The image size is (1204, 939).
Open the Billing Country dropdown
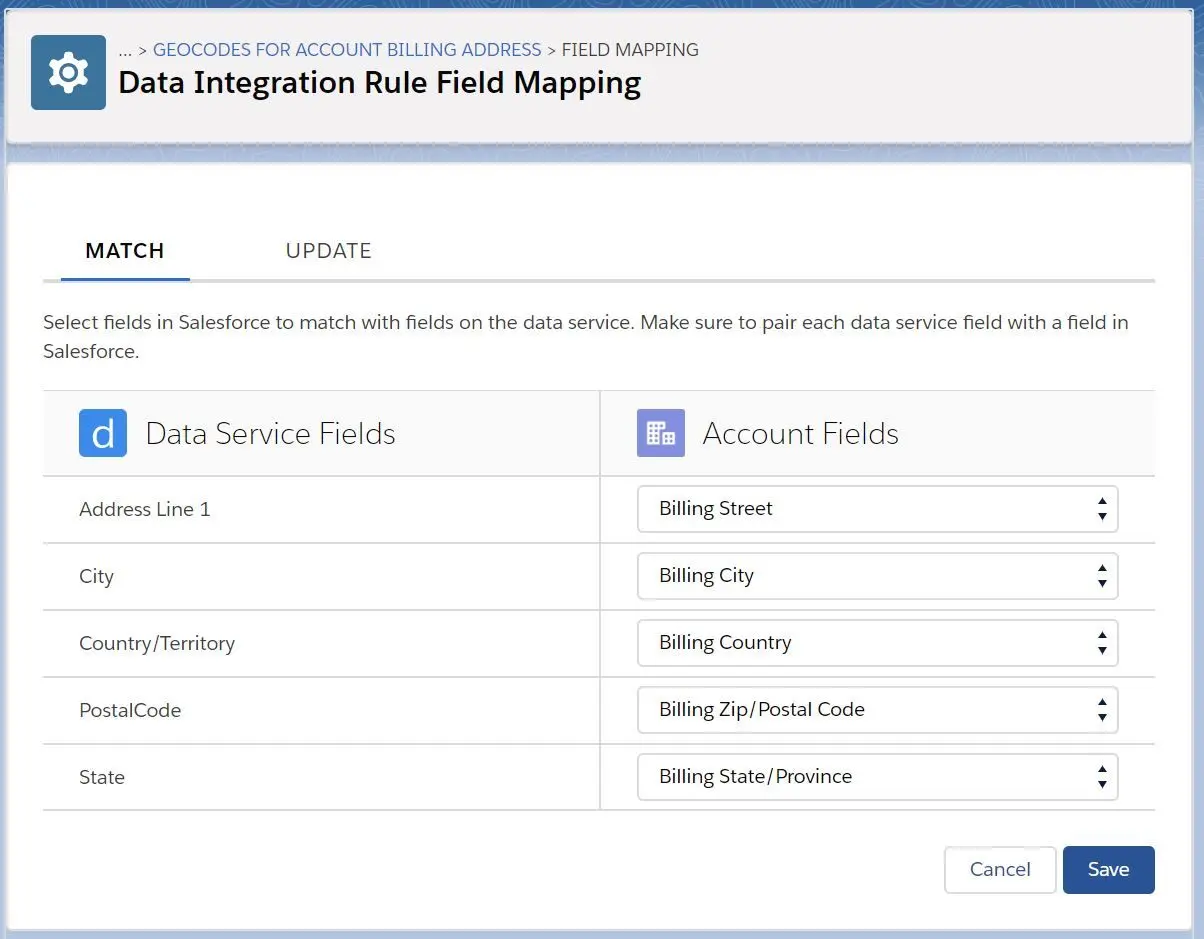(877, 643)
